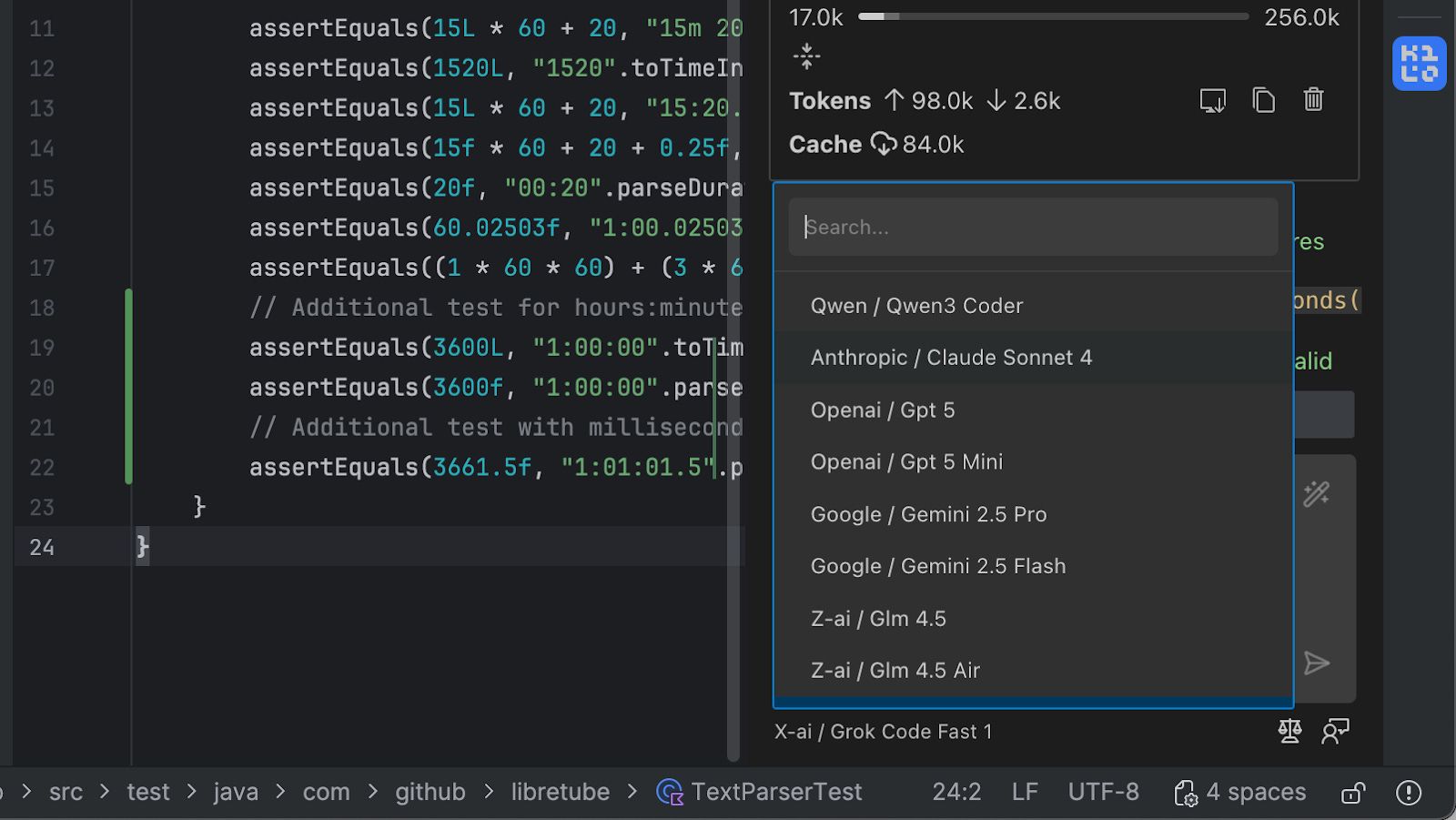Screen dimensions: 1456x820
Task: Select the human relay person-chat icon
Action: pyautogui.click(x=1335, y=731)
